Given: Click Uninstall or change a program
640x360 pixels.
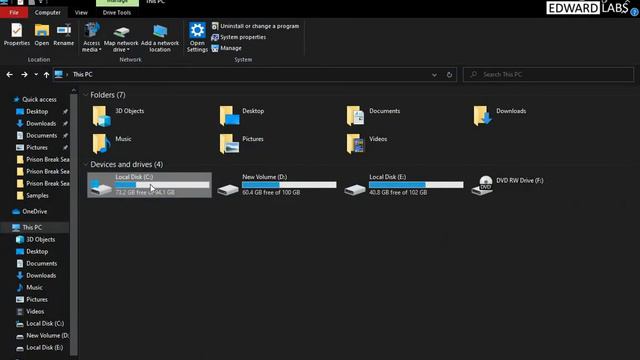Looking at the screenshot, I should click(255, 26).
